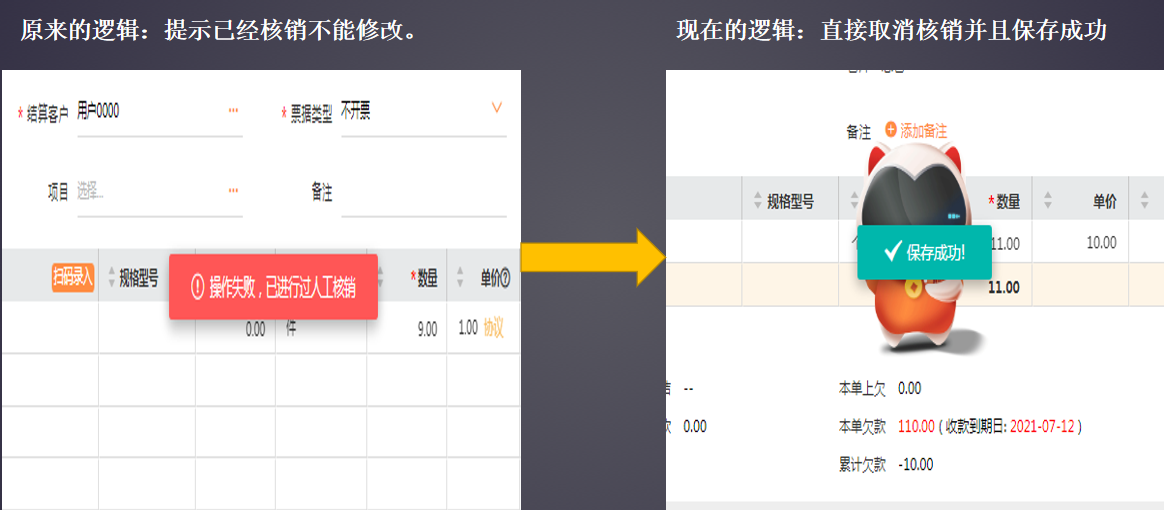Sort by 规格型号 in left table
This screenshot has width=1164, height=510.
click(112, 278)
